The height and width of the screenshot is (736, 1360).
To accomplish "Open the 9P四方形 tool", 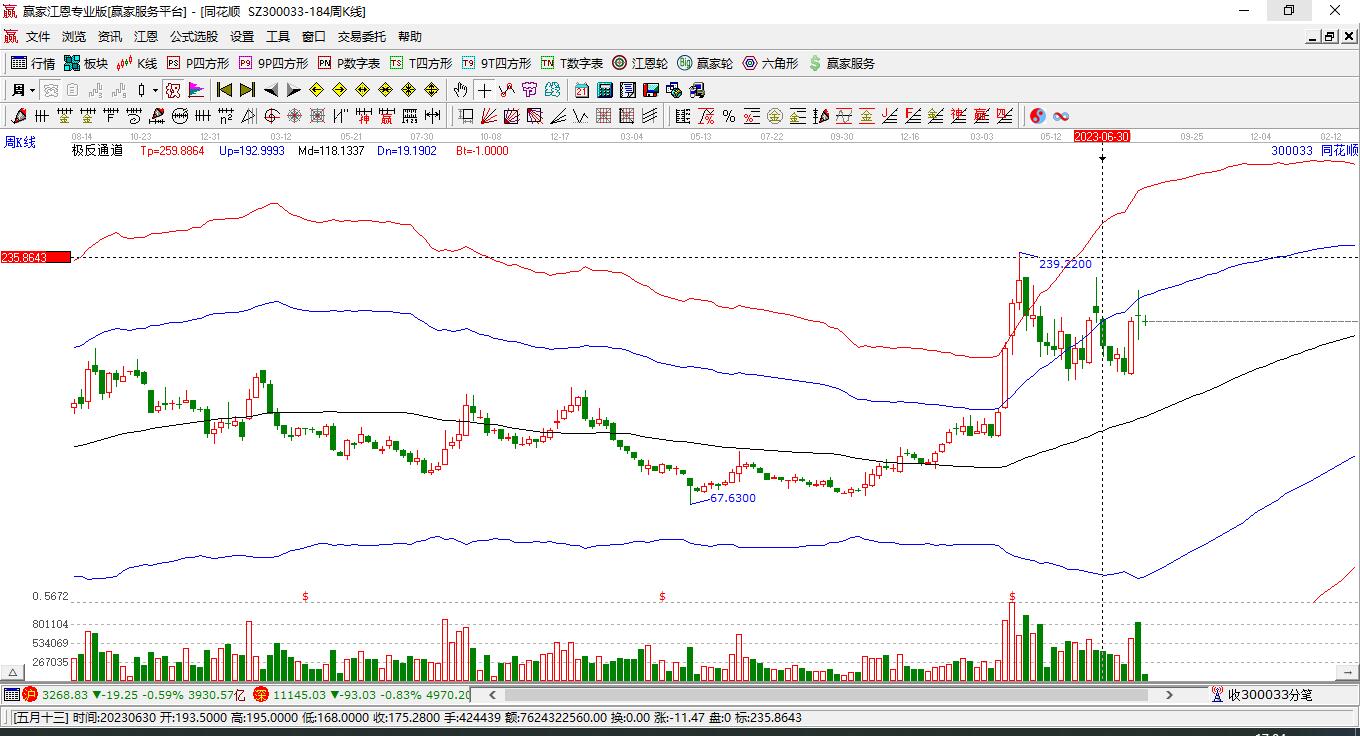I will pyautogui.click(x=273, y=63).
